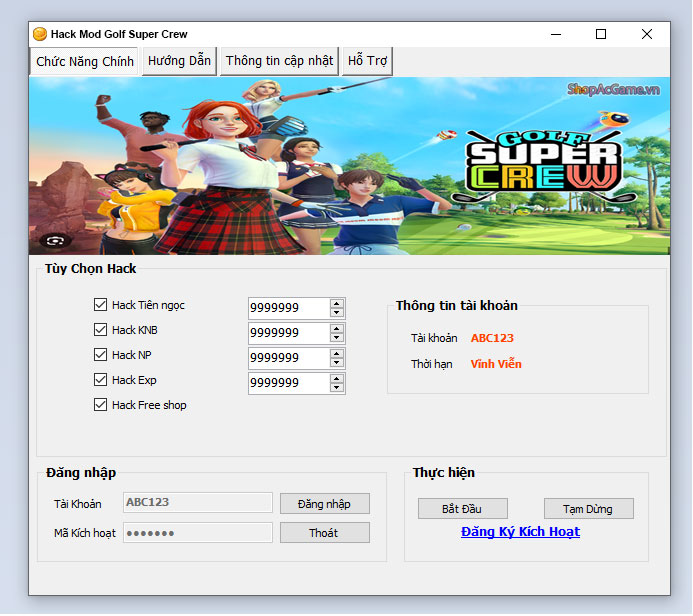The height and width of the screenshot is (616, 693).
Task: Decrease the Hack Tiên ngọc value with down arrow
Action: point(336,312)
